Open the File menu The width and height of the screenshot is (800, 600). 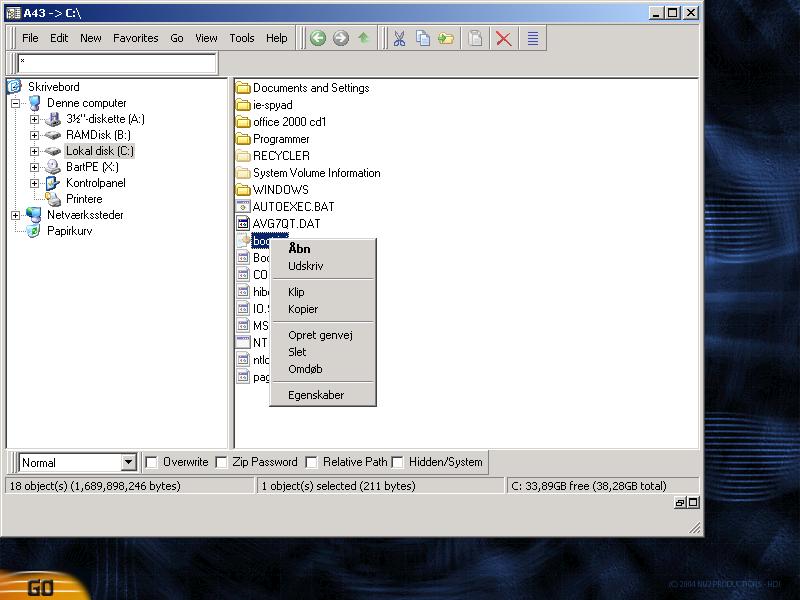tap(30, 38)
